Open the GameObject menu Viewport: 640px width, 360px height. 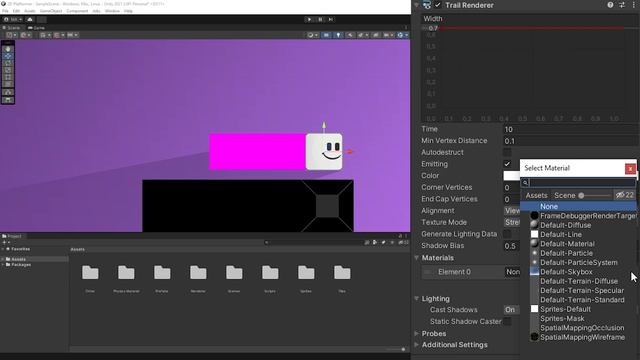coord(51,11)
